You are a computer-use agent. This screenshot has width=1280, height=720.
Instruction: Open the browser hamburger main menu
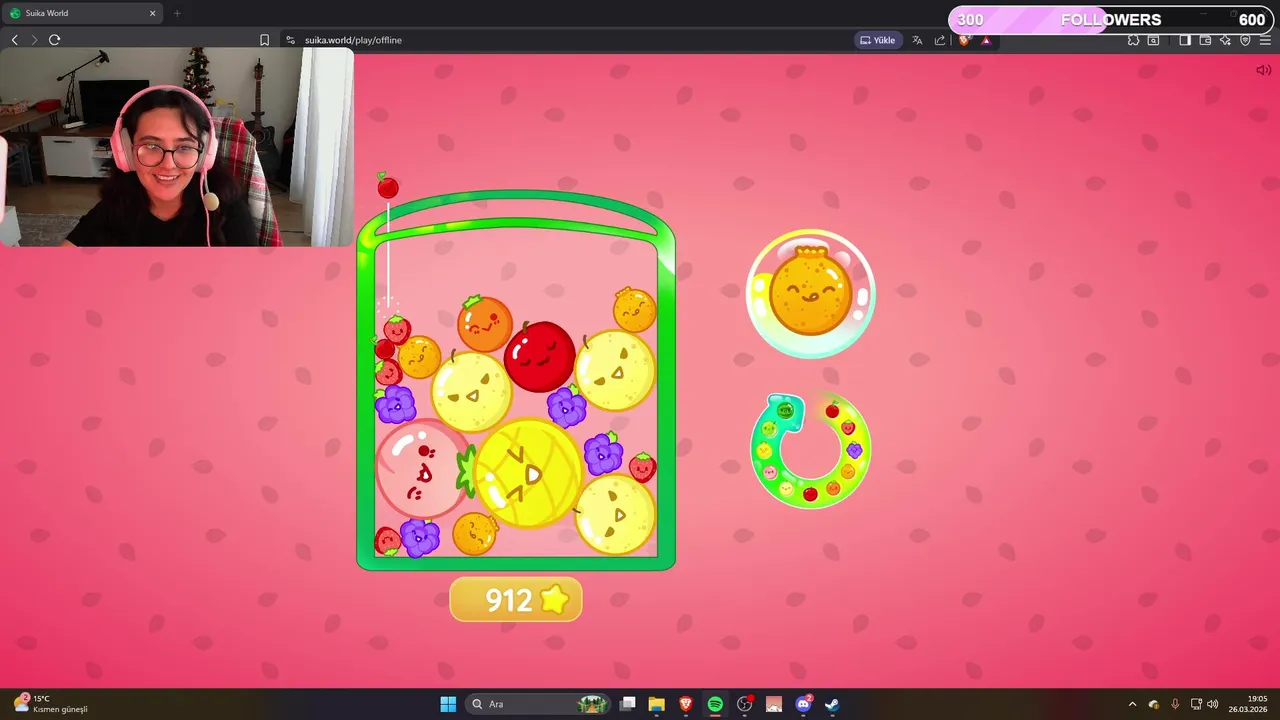coord(1265,40)
